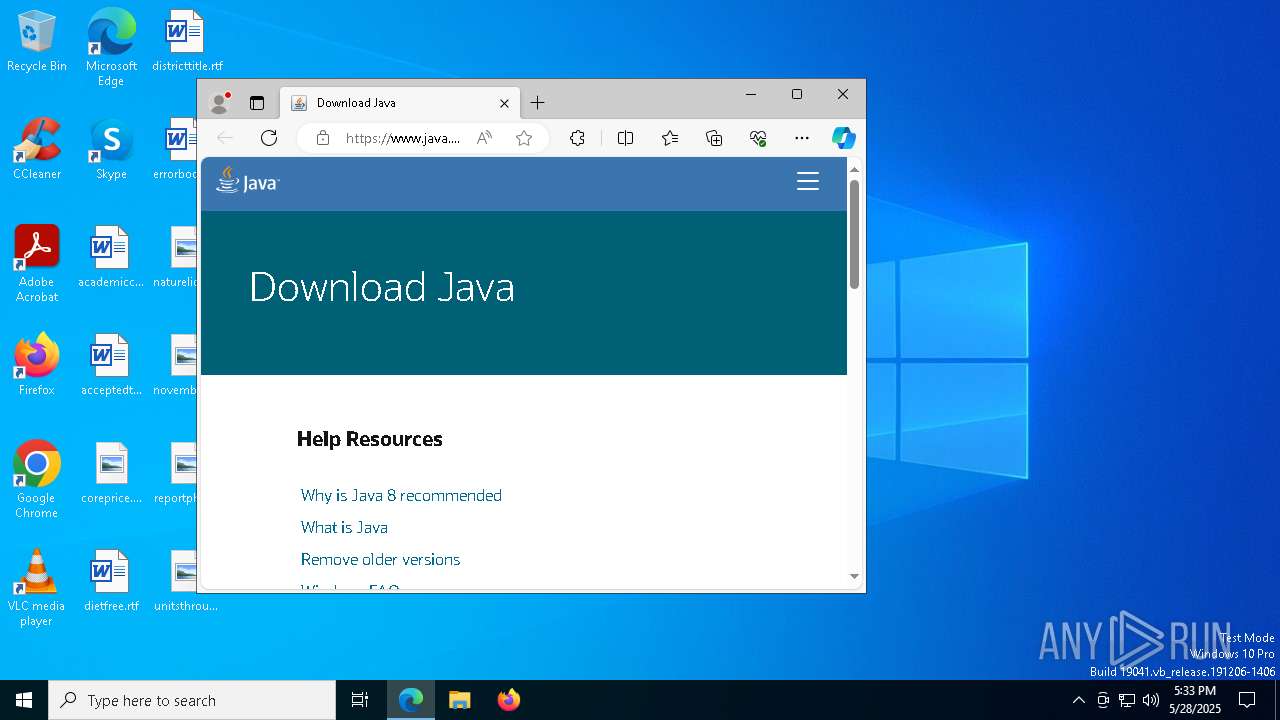Open Task View on taskbar
This screenshot has width=1280, height=720.
point(360,700)
